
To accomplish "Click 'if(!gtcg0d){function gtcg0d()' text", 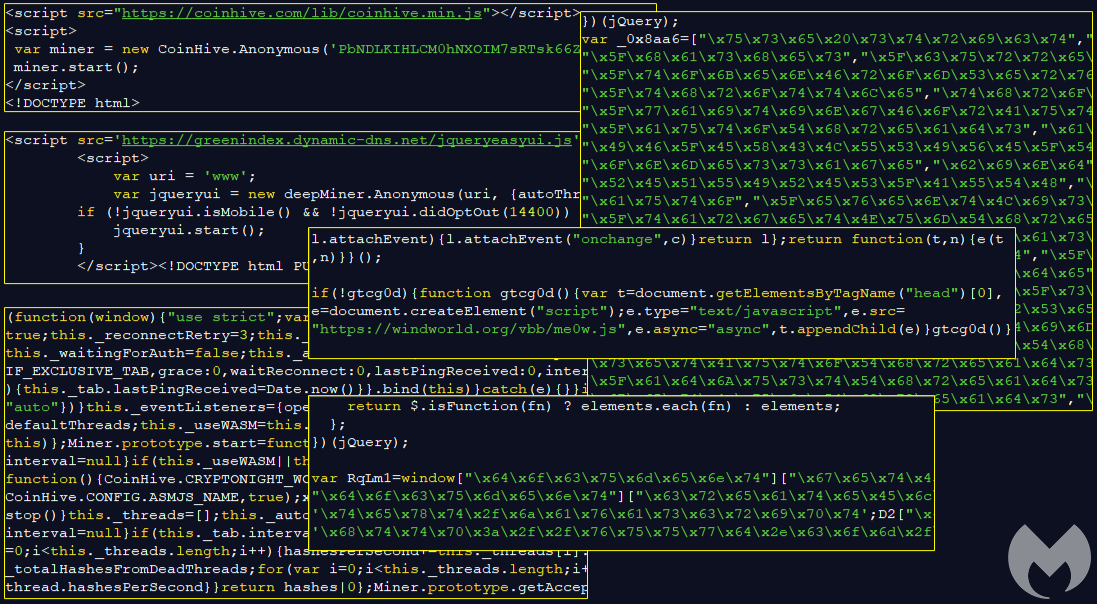I will click(x=443, y=293).
